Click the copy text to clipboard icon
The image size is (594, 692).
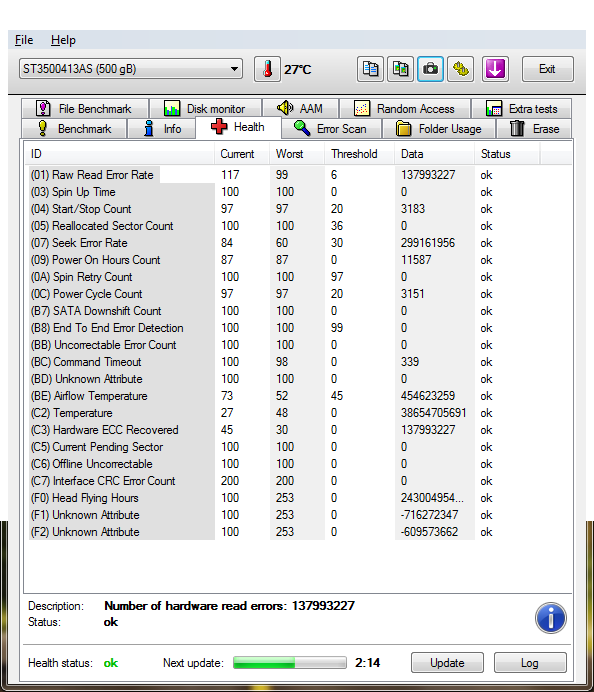tap(370, 69)
